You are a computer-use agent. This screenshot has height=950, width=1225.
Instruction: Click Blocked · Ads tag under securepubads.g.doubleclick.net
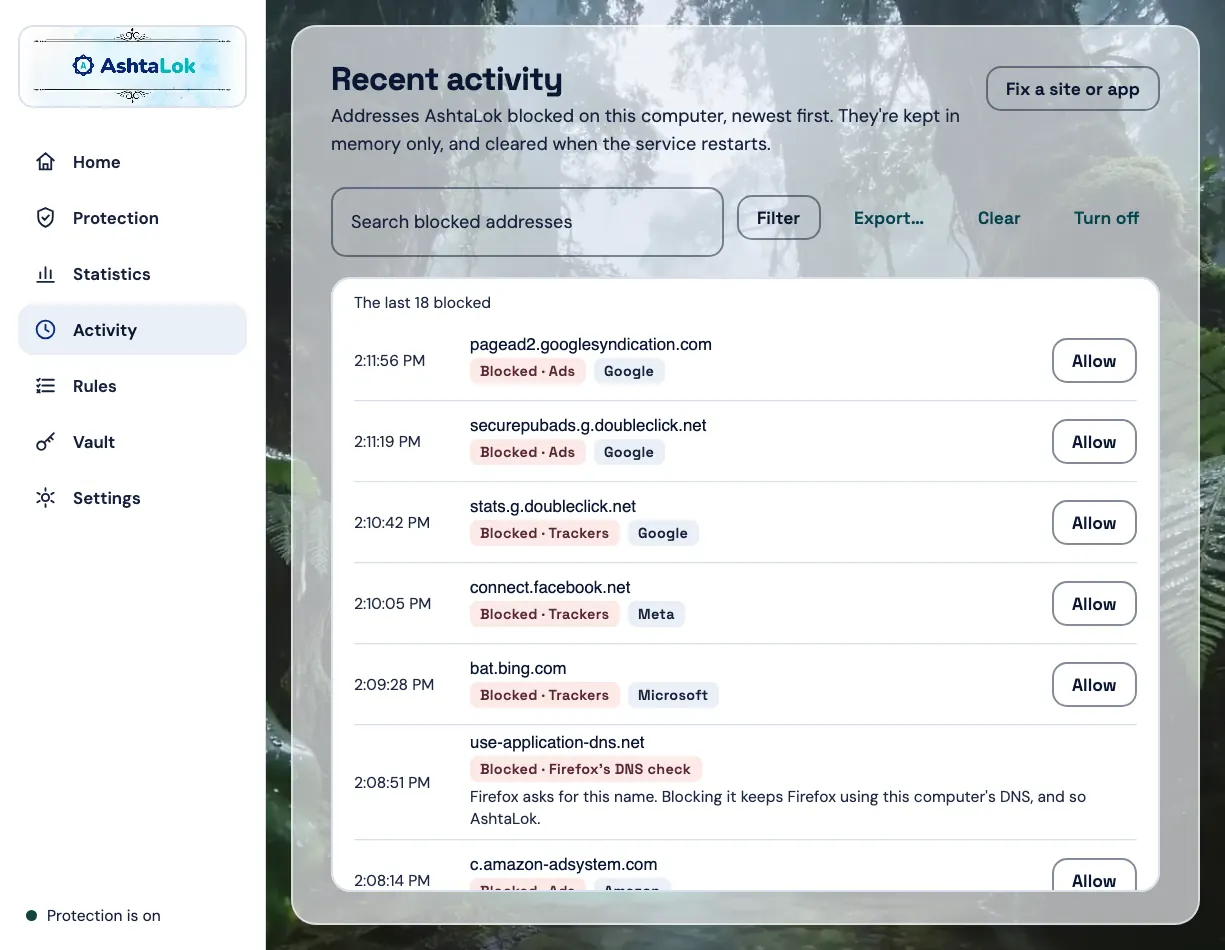click(x=528, y=452)
